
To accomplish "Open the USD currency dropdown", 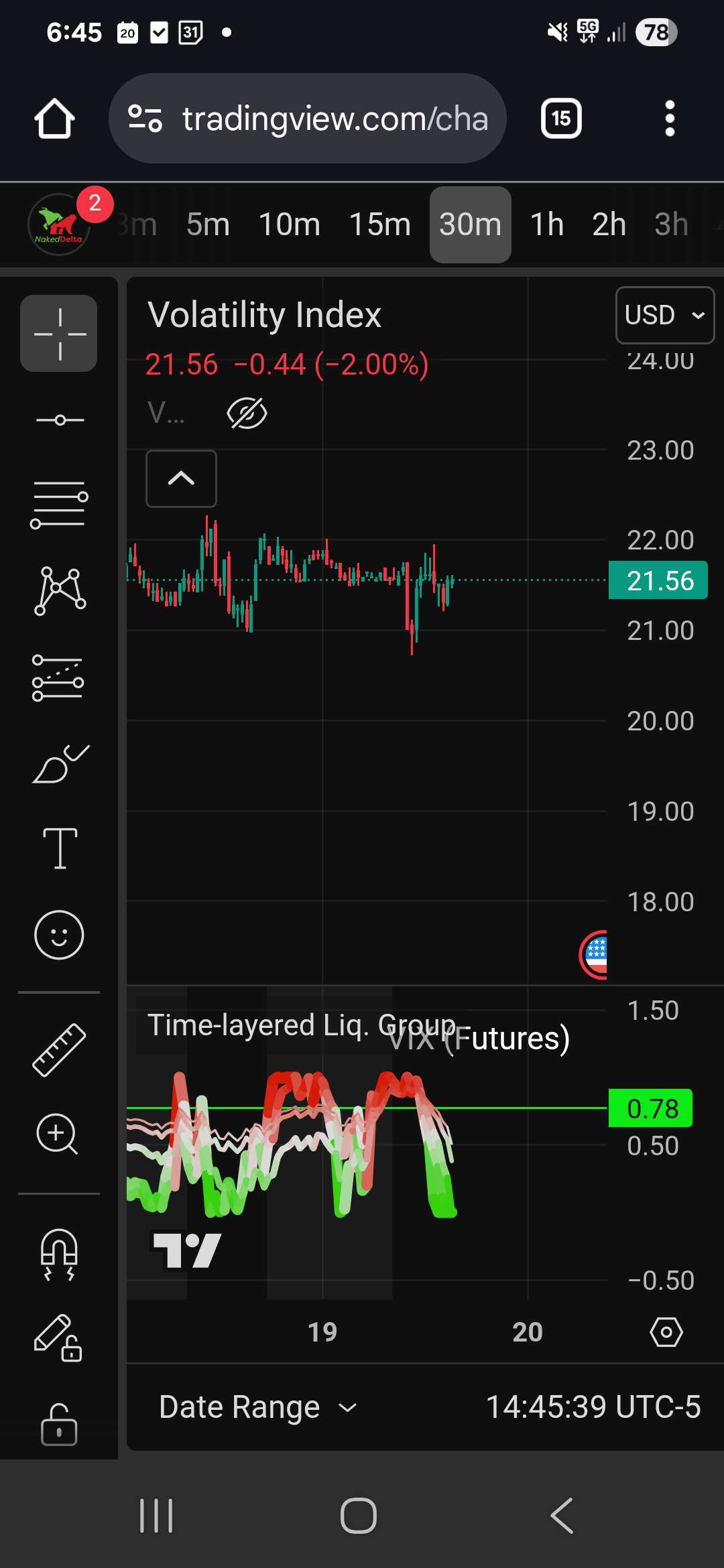I will [x=664, y=315].
